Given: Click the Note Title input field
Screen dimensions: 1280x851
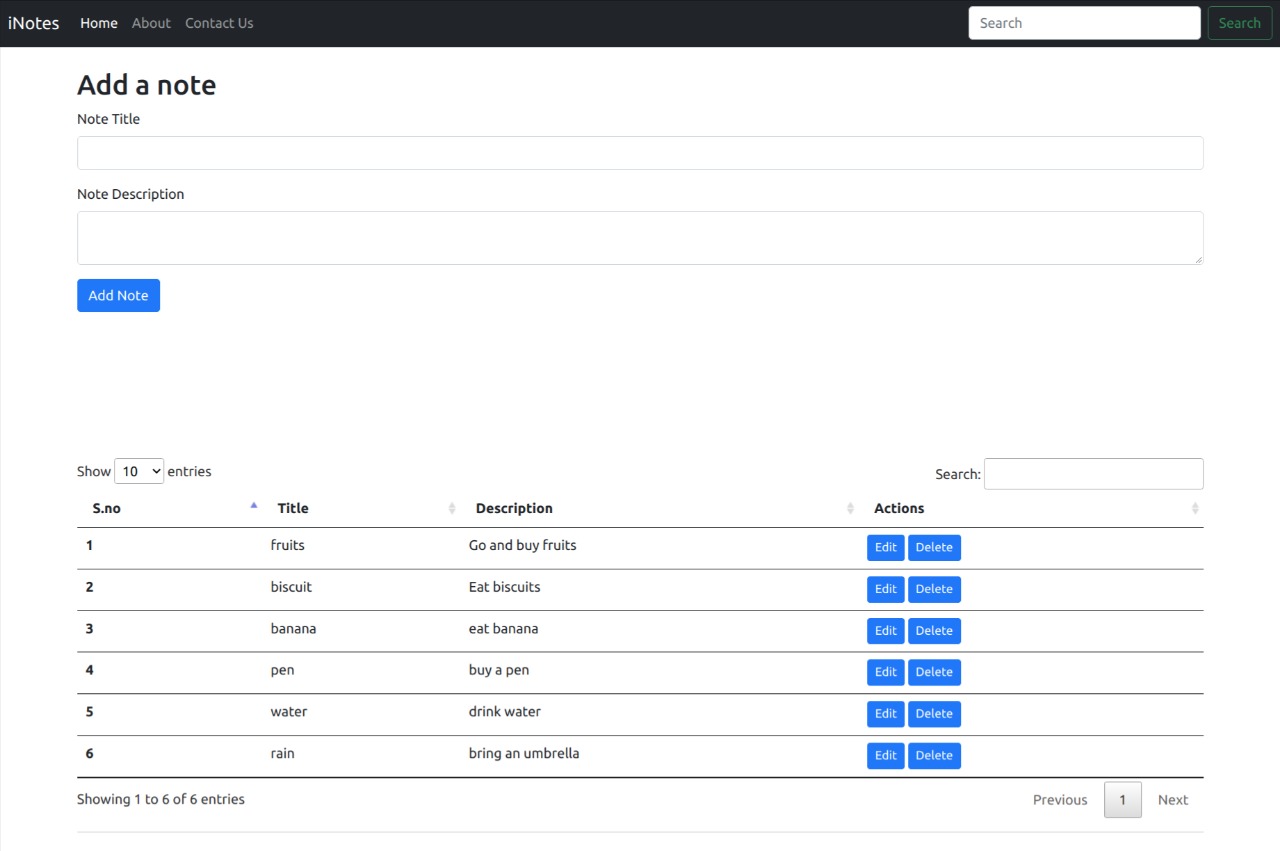Looking at the screenshot, I should pyautogui.click(x=640, y=152).
